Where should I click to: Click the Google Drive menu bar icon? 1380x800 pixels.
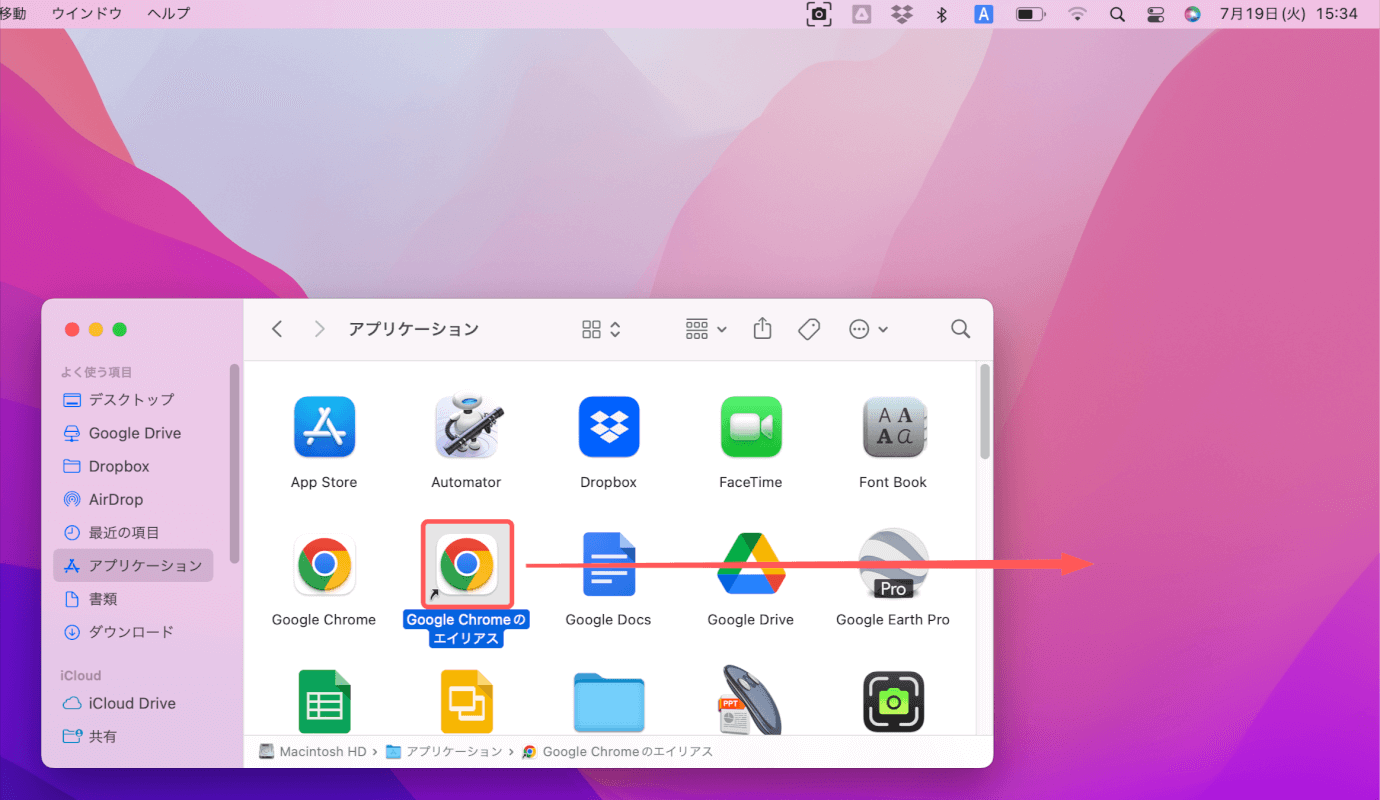tap(860, 14)
